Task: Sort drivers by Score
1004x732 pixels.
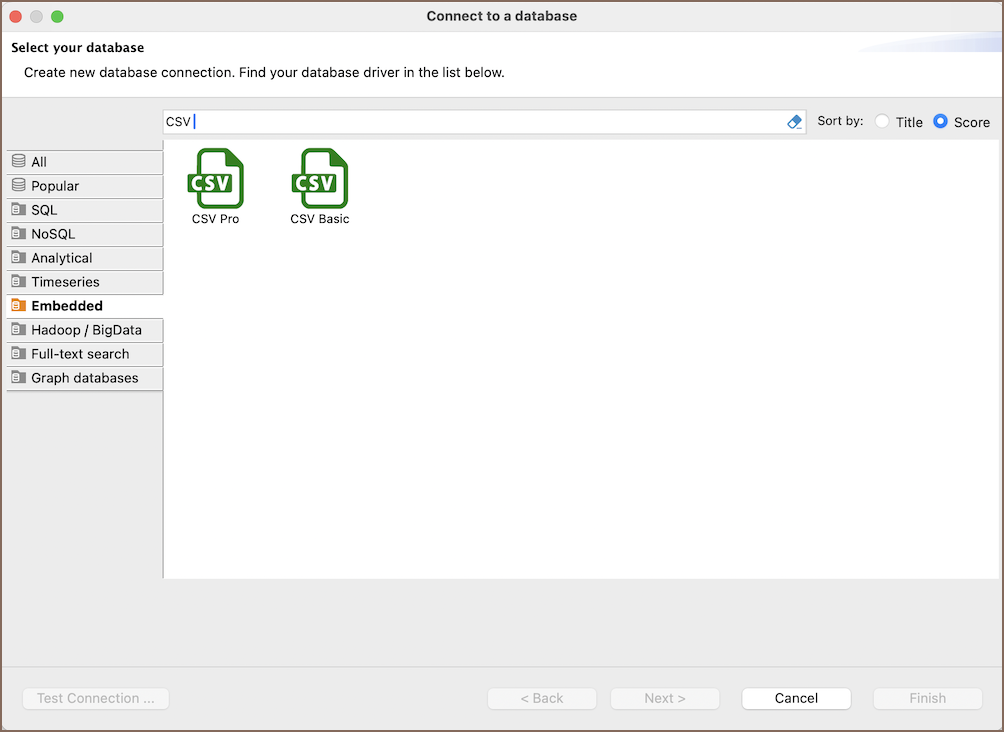Action: coord(940,122)
